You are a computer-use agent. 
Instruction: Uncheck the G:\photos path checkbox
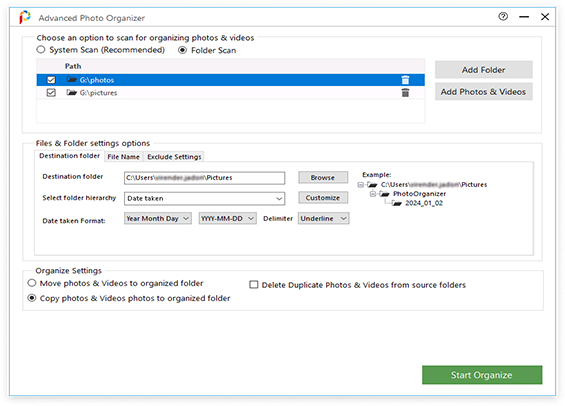click(51, 80)
